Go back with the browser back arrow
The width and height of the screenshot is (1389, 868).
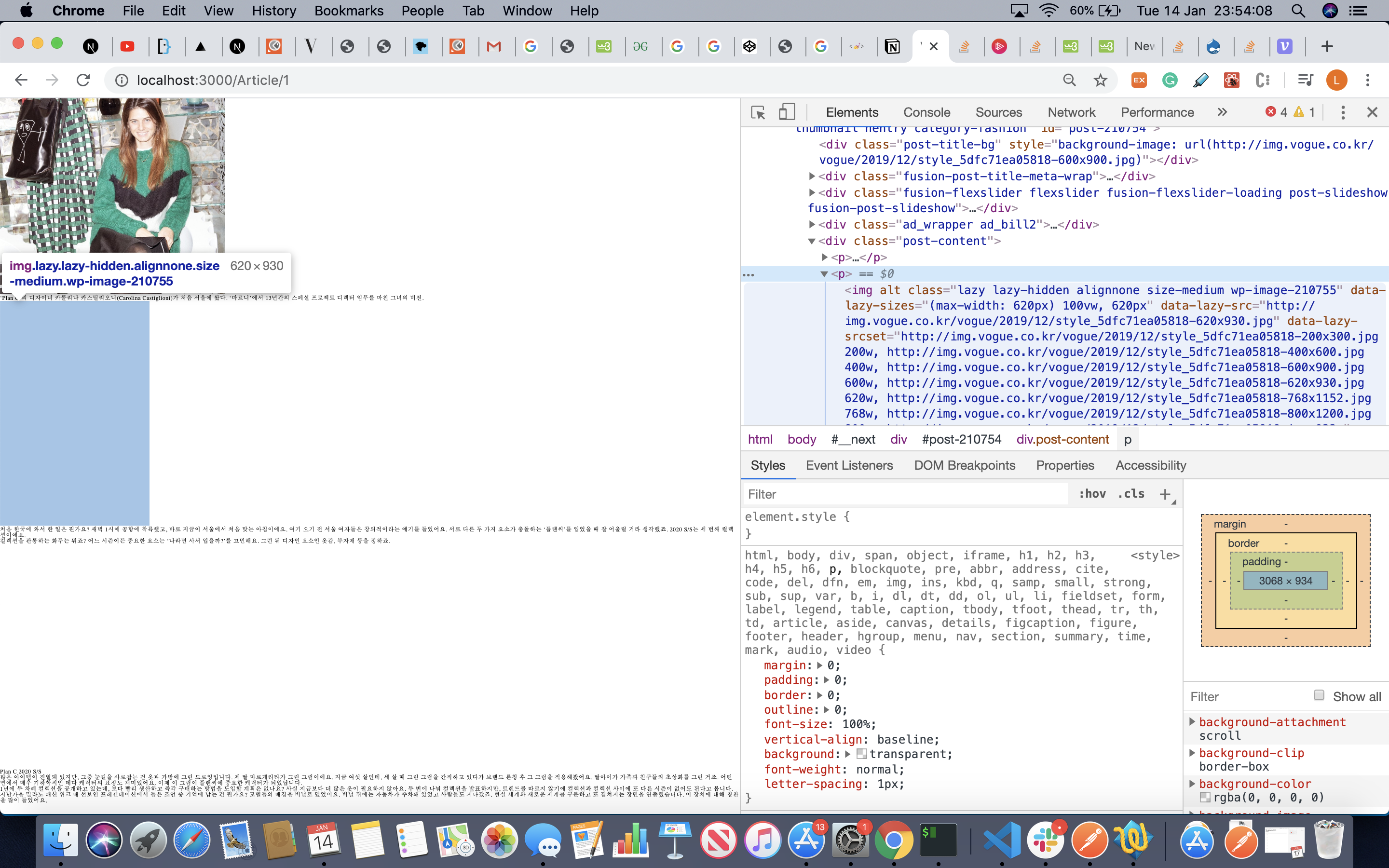click(21, 80)
